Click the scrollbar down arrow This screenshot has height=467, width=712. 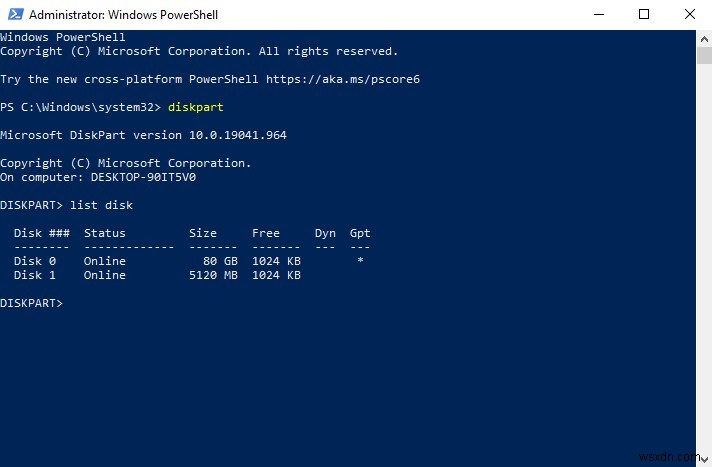[704, 459]
